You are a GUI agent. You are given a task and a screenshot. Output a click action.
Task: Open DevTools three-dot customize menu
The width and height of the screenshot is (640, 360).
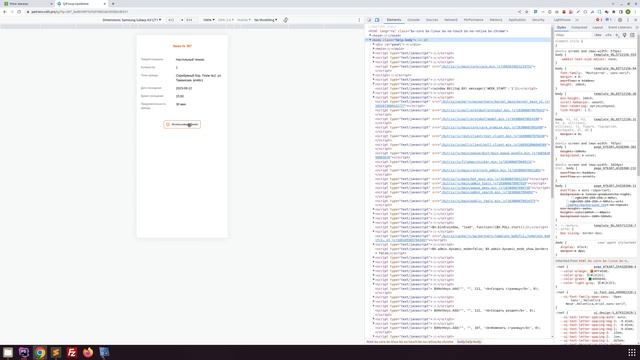628,20
